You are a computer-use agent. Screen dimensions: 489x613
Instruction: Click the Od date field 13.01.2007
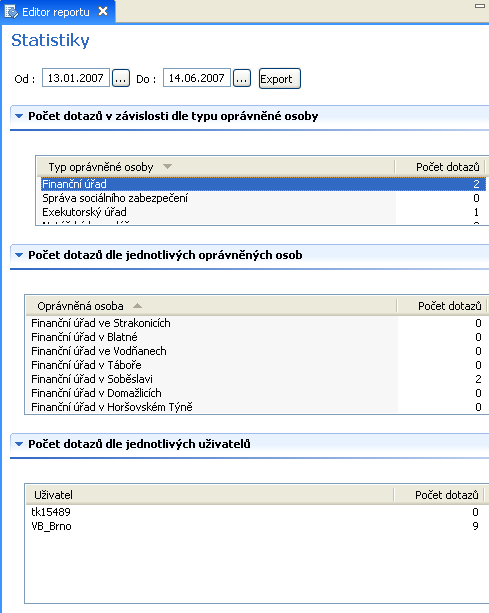pyautogui.click(x=75, y=78)
